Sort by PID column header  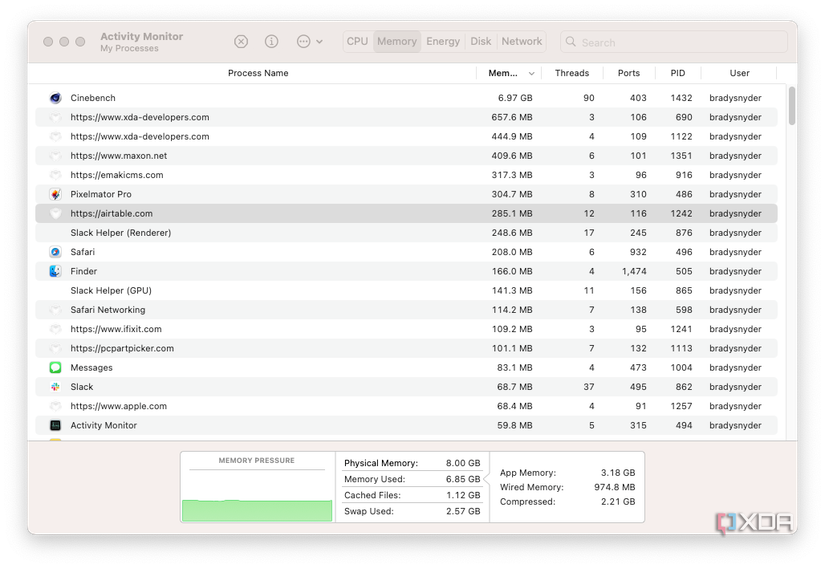tap(678, 73)
